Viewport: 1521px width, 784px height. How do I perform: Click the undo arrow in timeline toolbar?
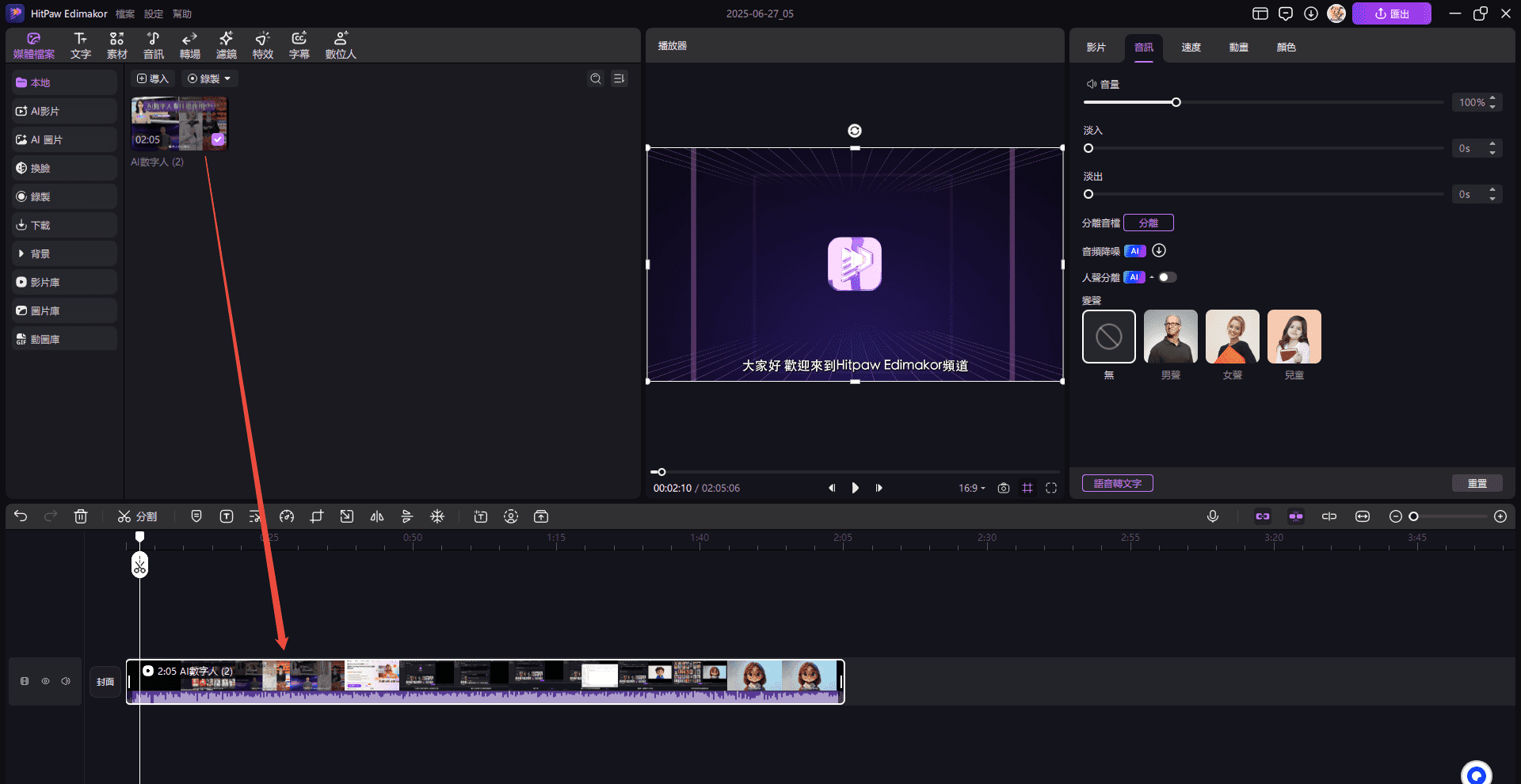(x=21, y=516)
